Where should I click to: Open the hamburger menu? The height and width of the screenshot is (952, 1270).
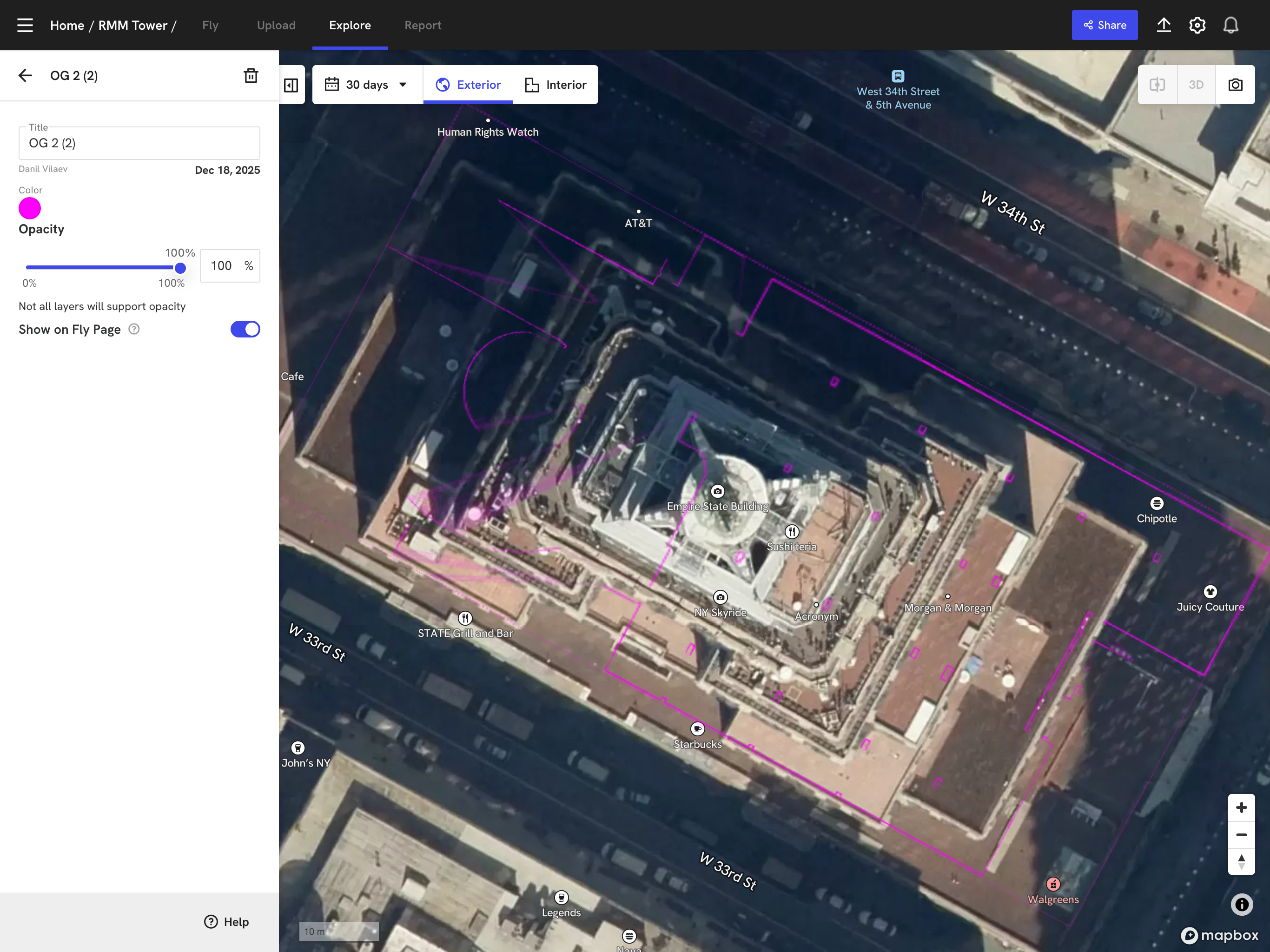25,25
